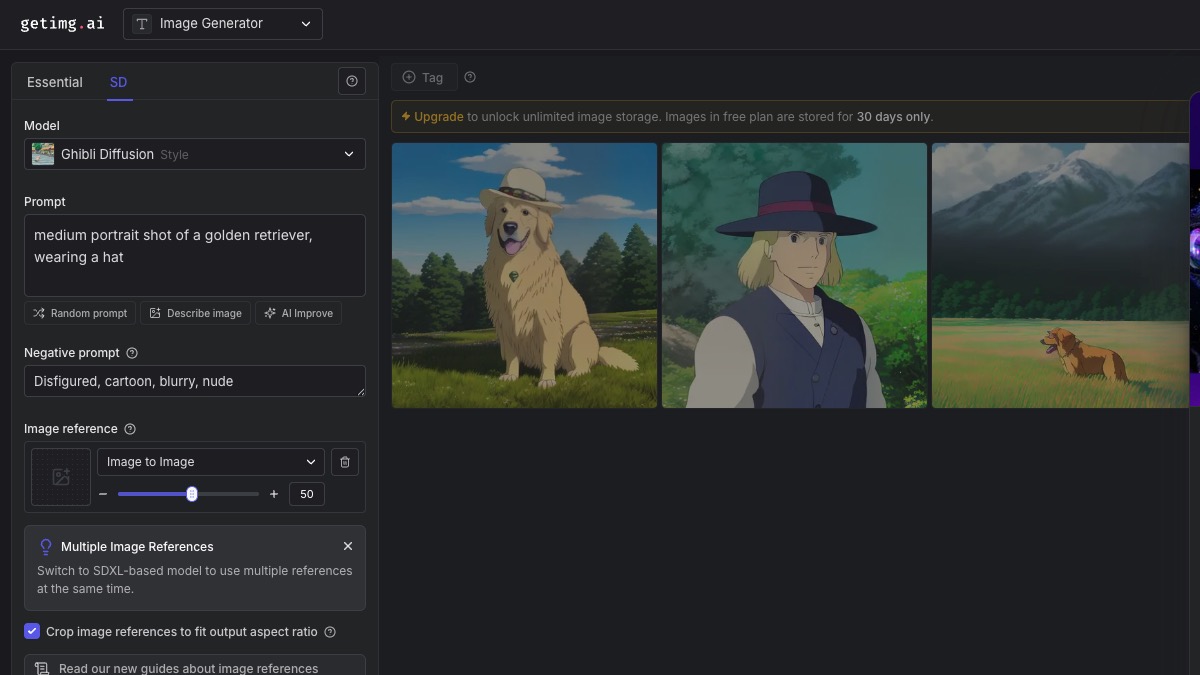Click info icon beside crop image references
The image size is (1200, 675).
(x=330, y=632)
